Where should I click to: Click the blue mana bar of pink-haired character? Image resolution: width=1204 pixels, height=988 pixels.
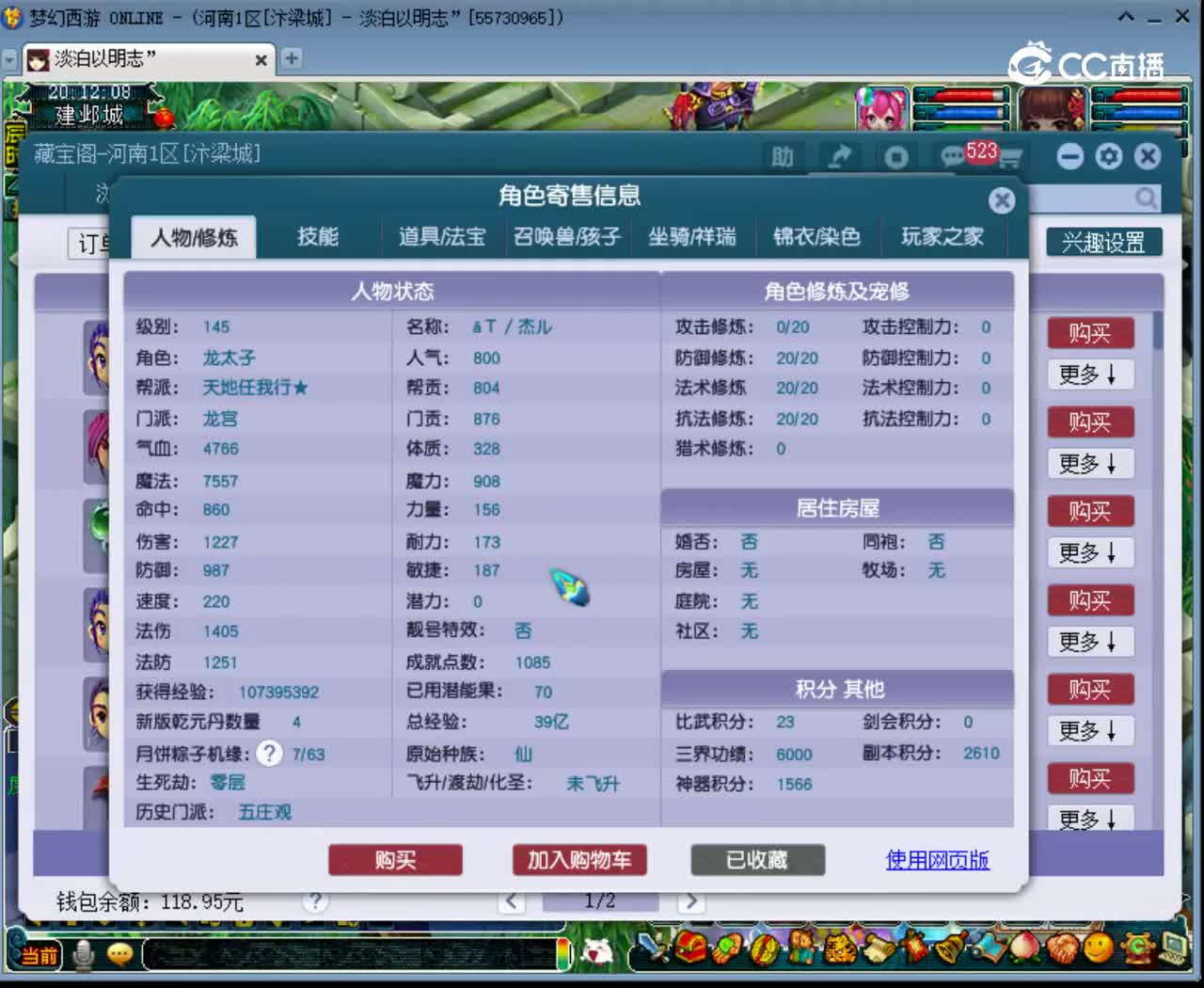(961, 115)
